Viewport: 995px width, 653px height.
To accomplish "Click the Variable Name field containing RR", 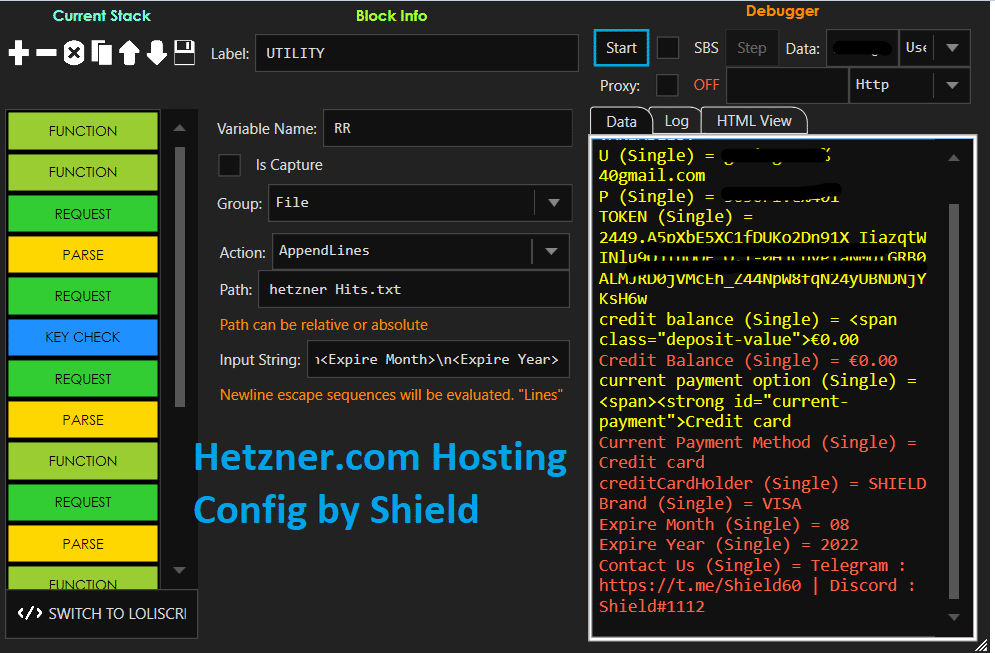I will (448, 128).
